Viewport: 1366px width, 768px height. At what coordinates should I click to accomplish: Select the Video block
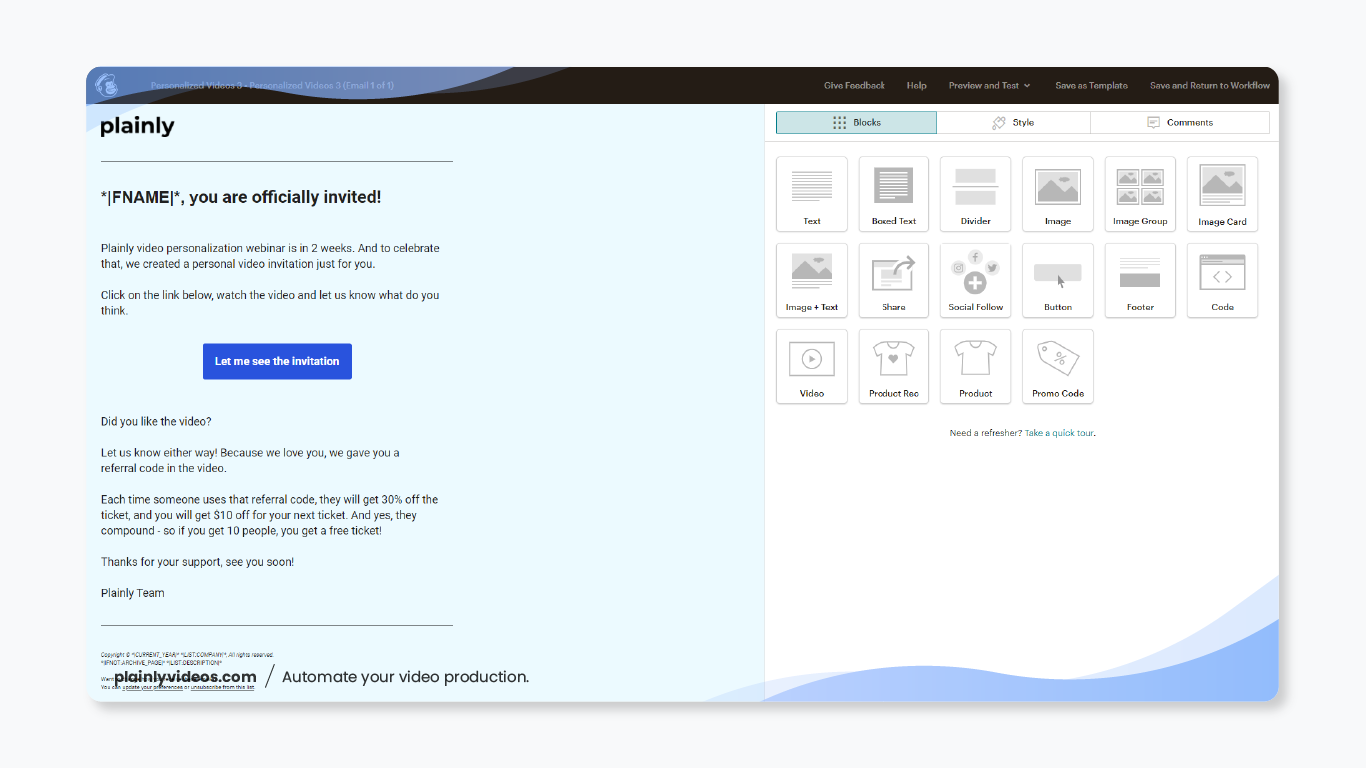[x=812, y=367]
